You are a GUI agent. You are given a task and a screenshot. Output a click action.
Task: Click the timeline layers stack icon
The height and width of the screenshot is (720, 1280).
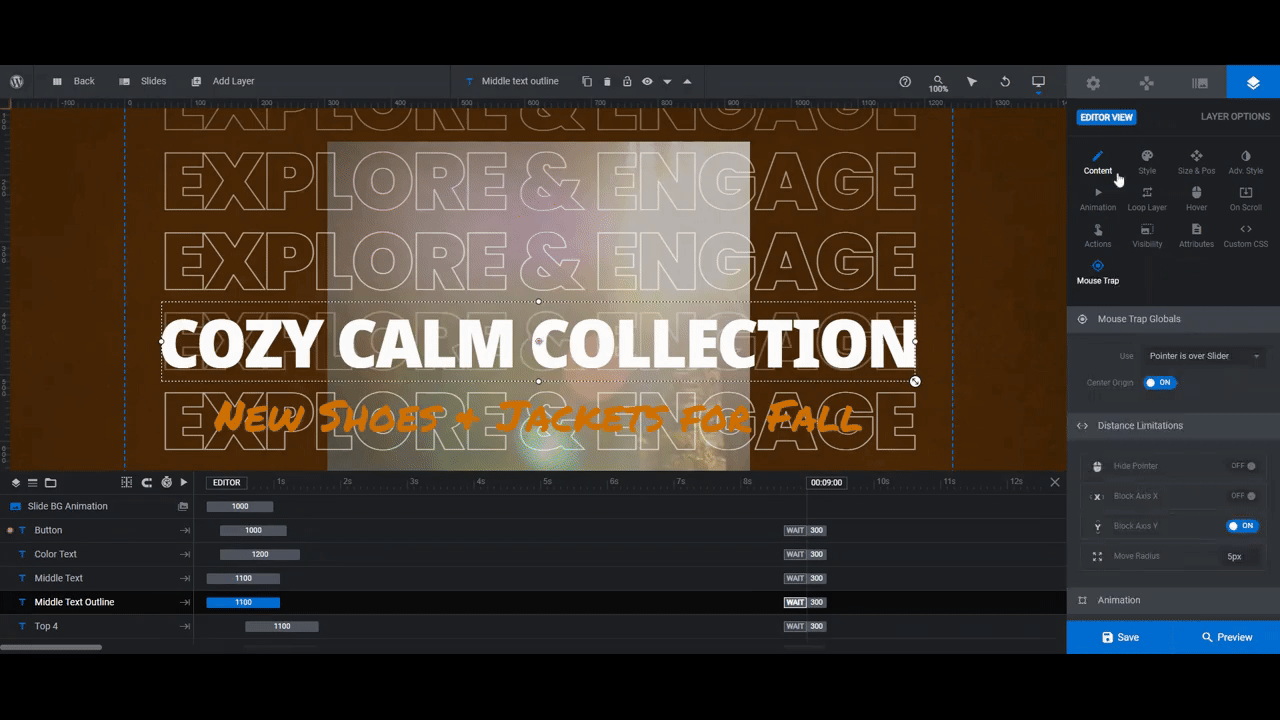click(15, 482)
